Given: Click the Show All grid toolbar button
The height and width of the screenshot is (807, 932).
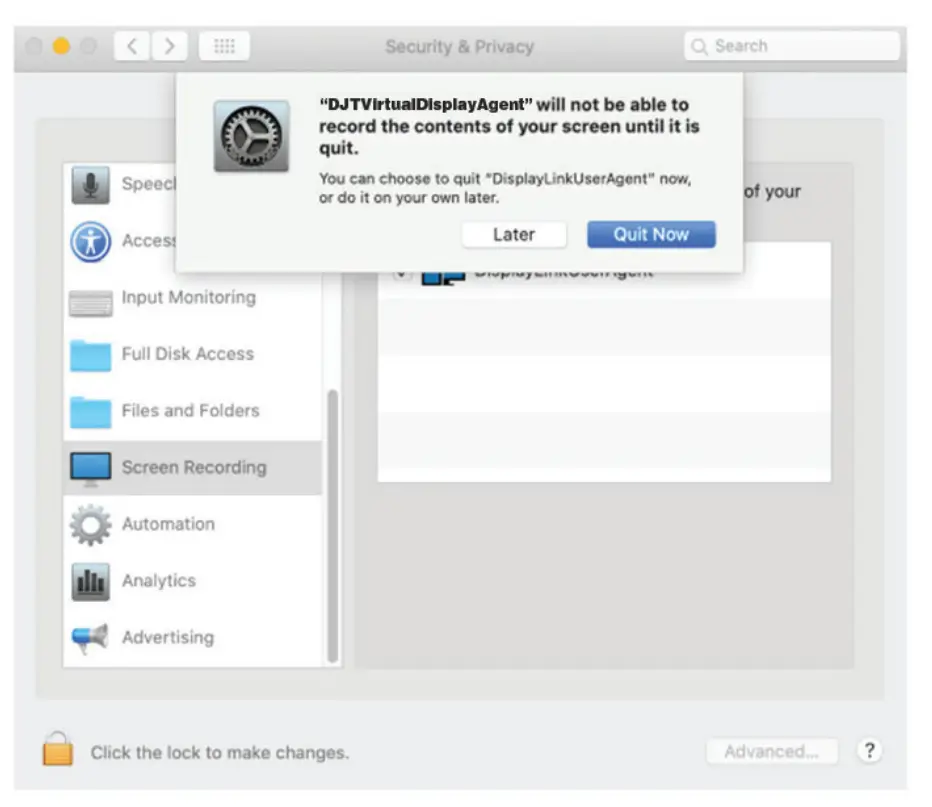Looking at the screenshot, I should 224,45.
